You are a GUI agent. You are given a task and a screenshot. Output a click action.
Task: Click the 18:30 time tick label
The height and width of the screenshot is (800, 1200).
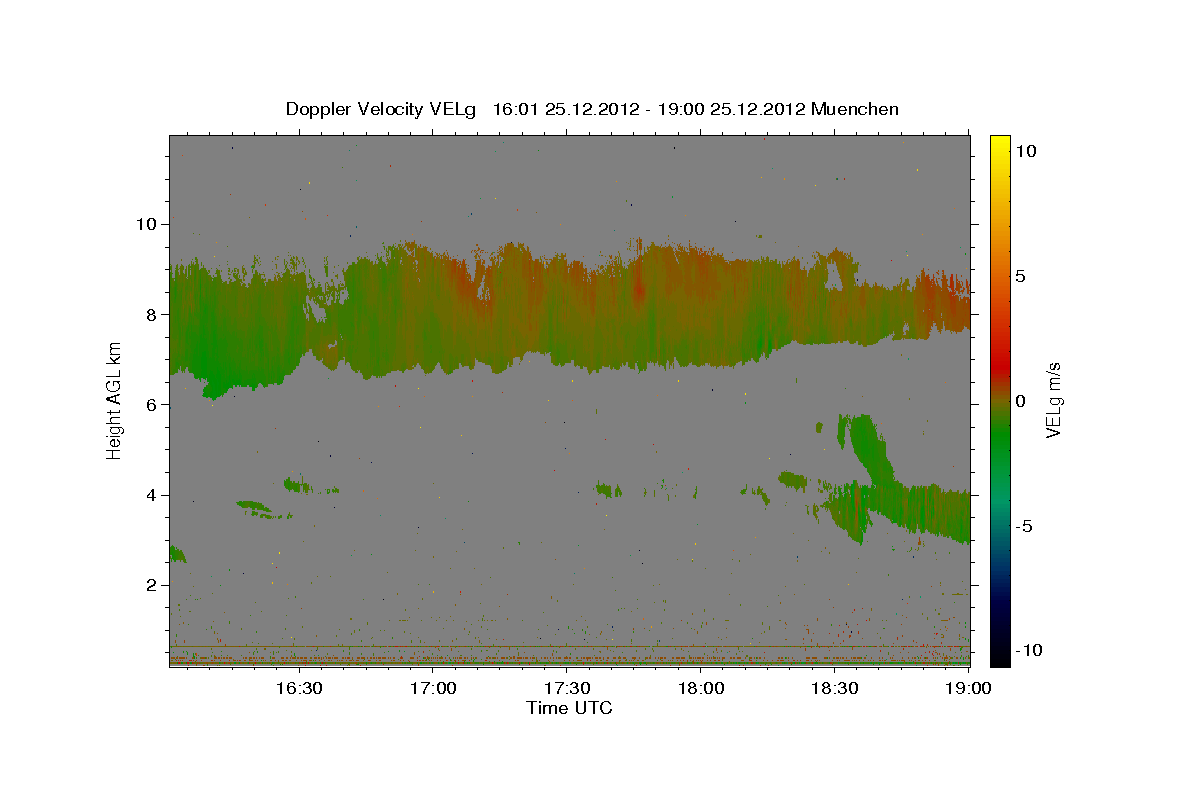(x=835, y=688)
